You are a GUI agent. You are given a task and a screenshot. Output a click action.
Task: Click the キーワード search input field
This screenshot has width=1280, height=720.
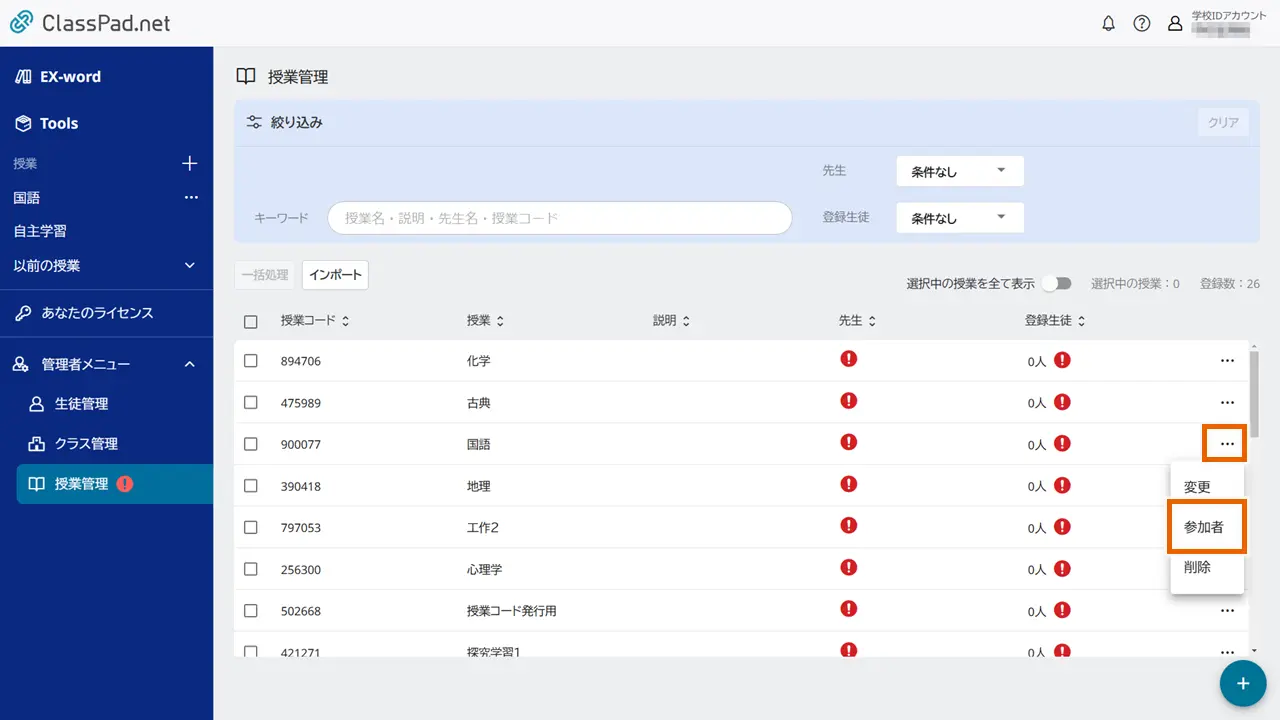pos(560,217)
